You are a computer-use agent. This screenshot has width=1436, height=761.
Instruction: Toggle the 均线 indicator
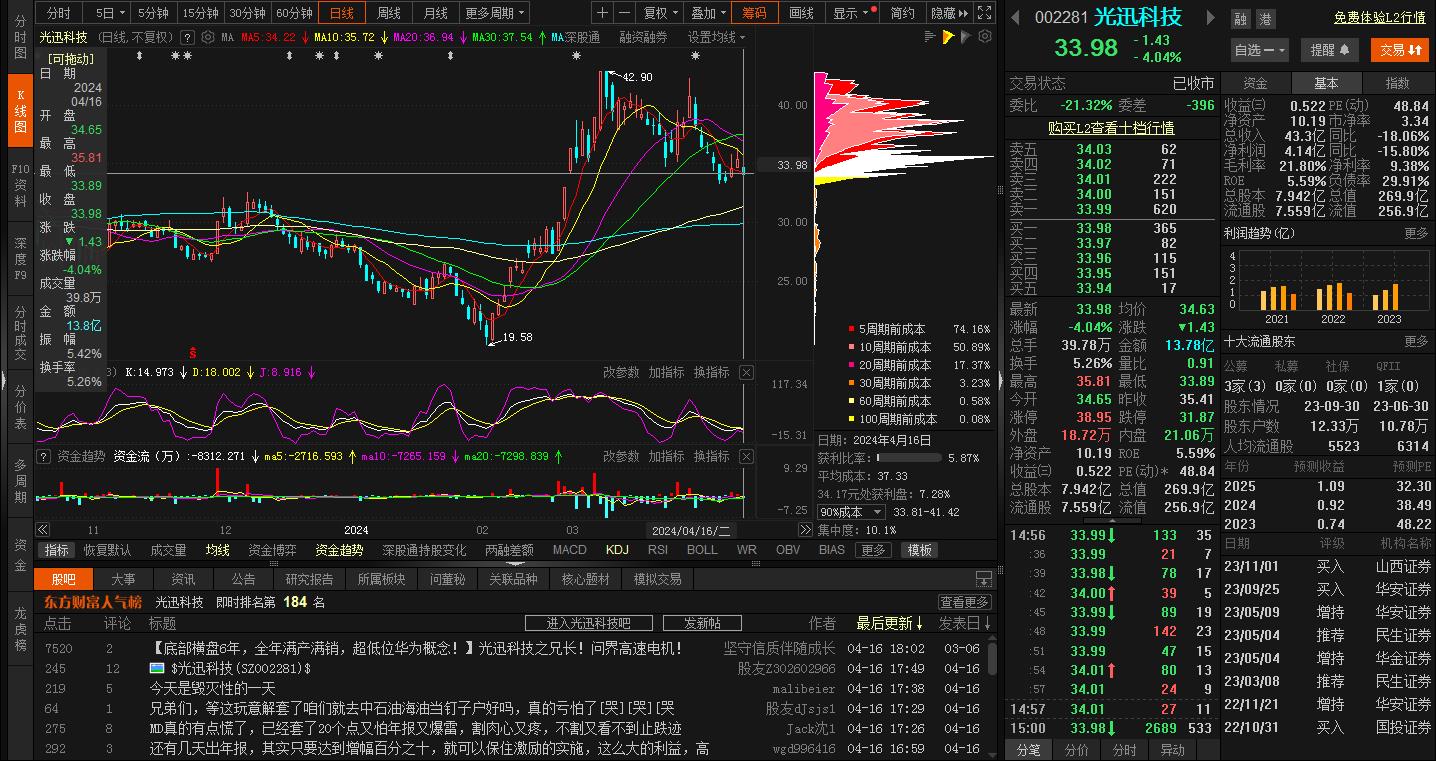[217, 550]
